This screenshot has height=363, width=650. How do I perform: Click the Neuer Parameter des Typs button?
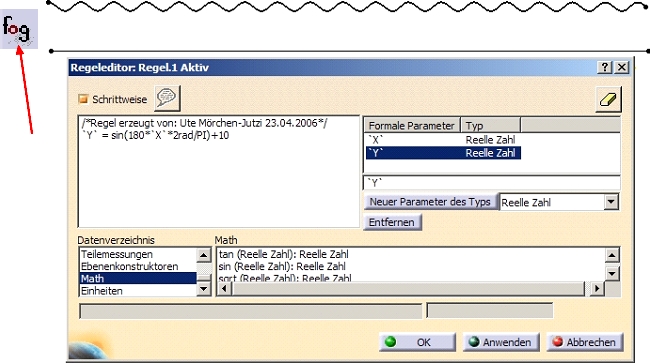point(430,202)
